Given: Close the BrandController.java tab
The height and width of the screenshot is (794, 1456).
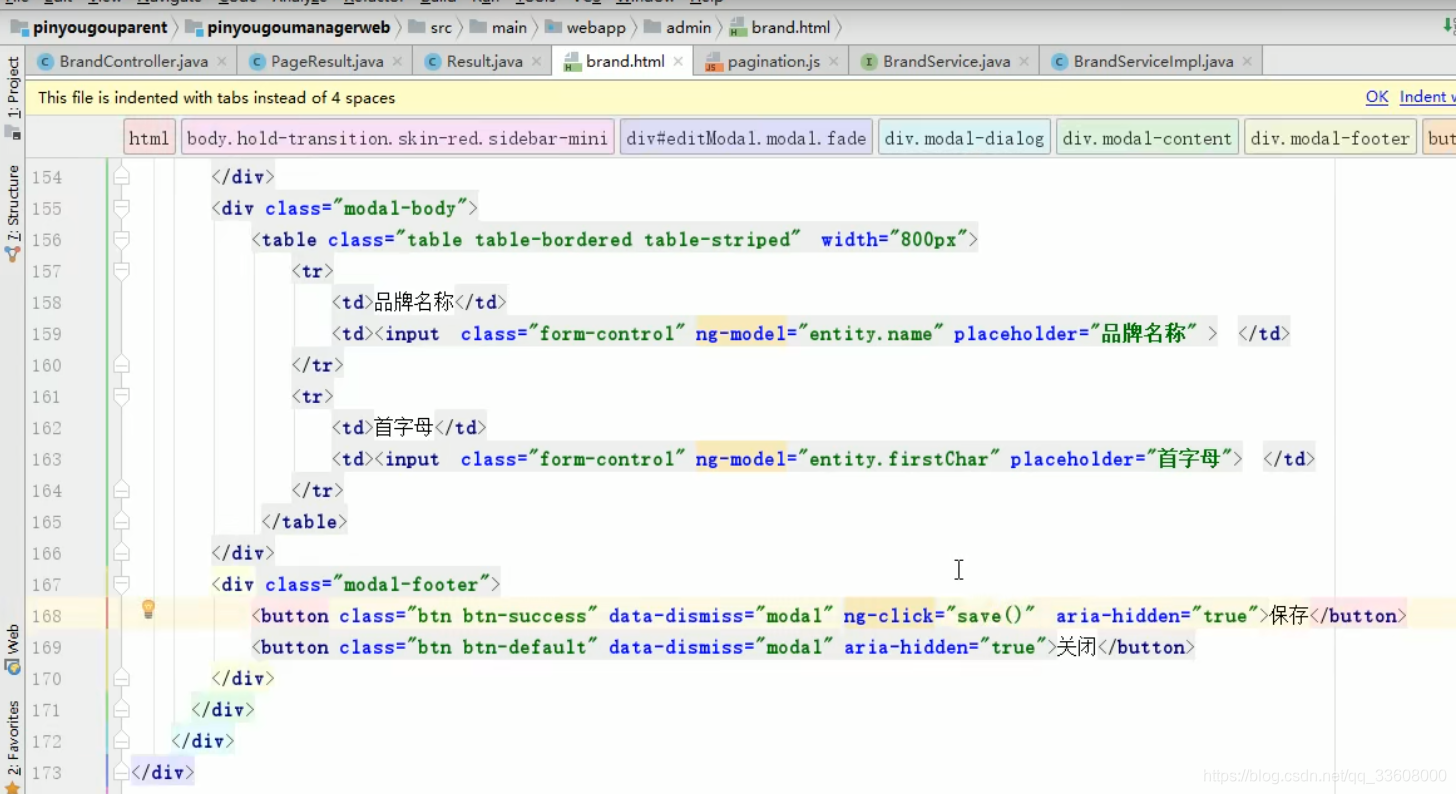Looking at the screenshot, I should [221, 62].
